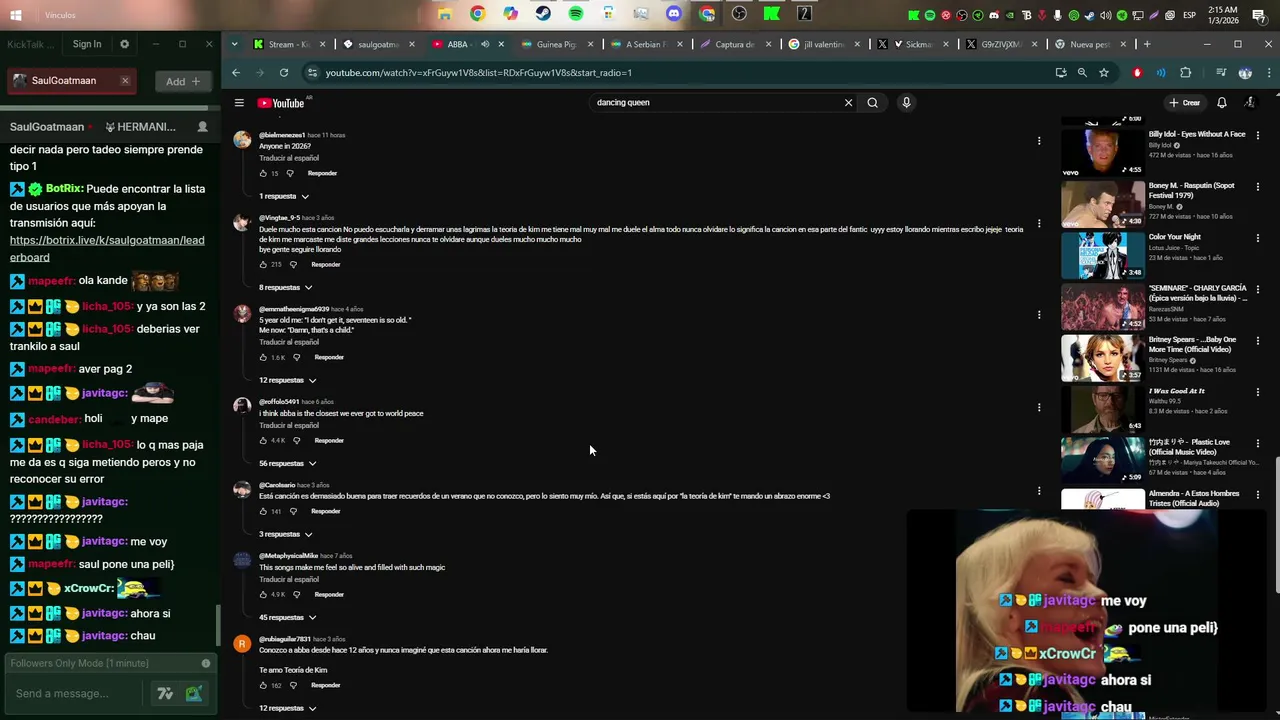Open Britney Spears Baby One More Time thumbnail
1280x720 pixels.
[x=1102, y=357]
